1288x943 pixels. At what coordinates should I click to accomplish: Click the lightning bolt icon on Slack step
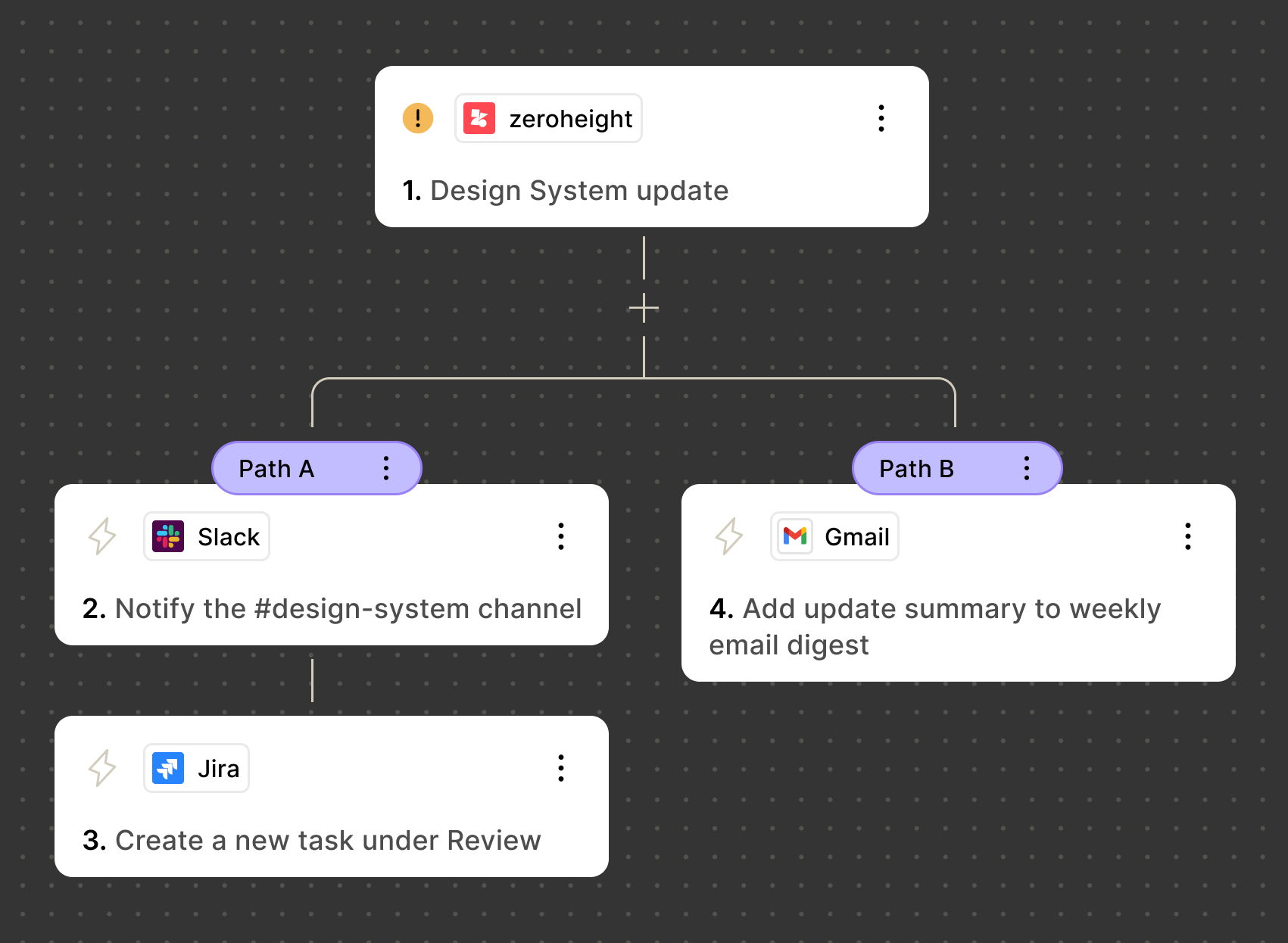(102, 536)
